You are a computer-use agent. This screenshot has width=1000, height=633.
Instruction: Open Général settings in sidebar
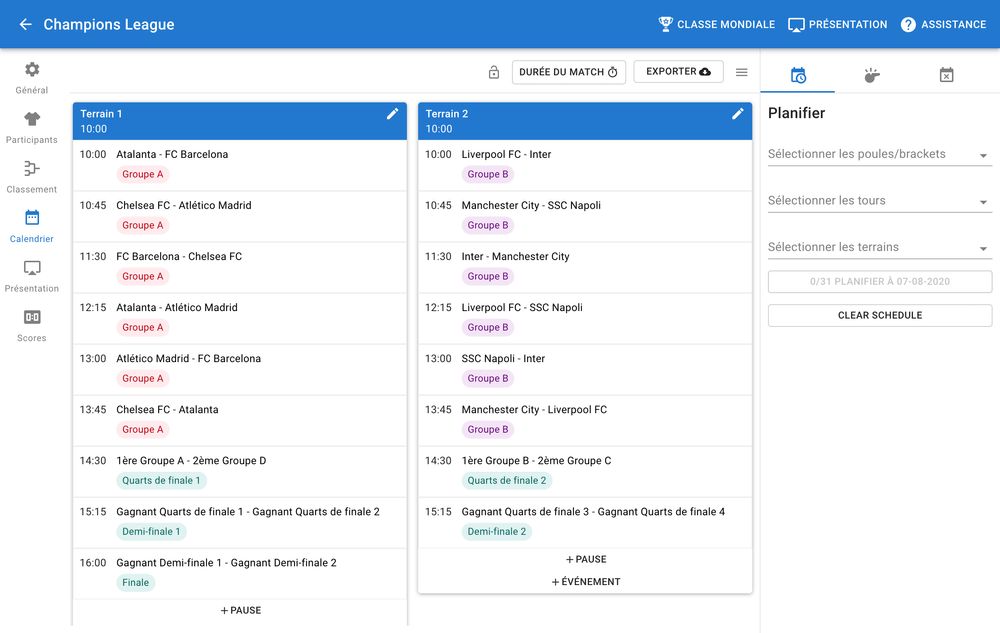point(32,78)
